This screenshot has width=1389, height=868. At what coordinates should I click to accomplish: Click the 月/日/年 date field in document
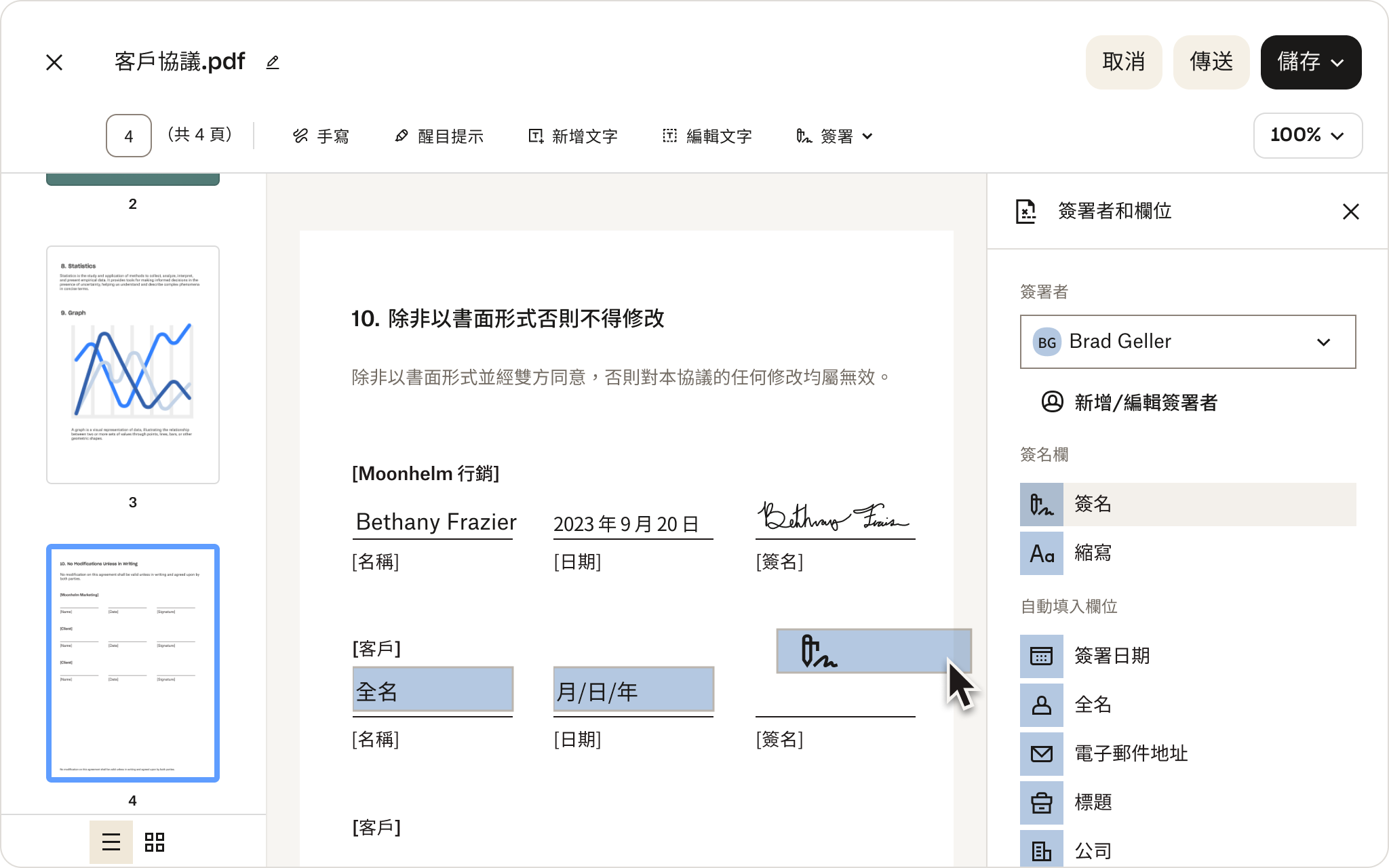pyautogui.click(x=633, y=690)
